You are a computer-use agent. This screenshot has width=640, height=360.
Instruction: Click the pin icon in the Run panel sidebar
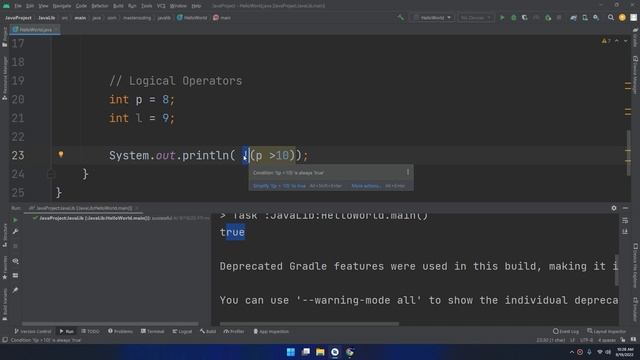point(16,290)
